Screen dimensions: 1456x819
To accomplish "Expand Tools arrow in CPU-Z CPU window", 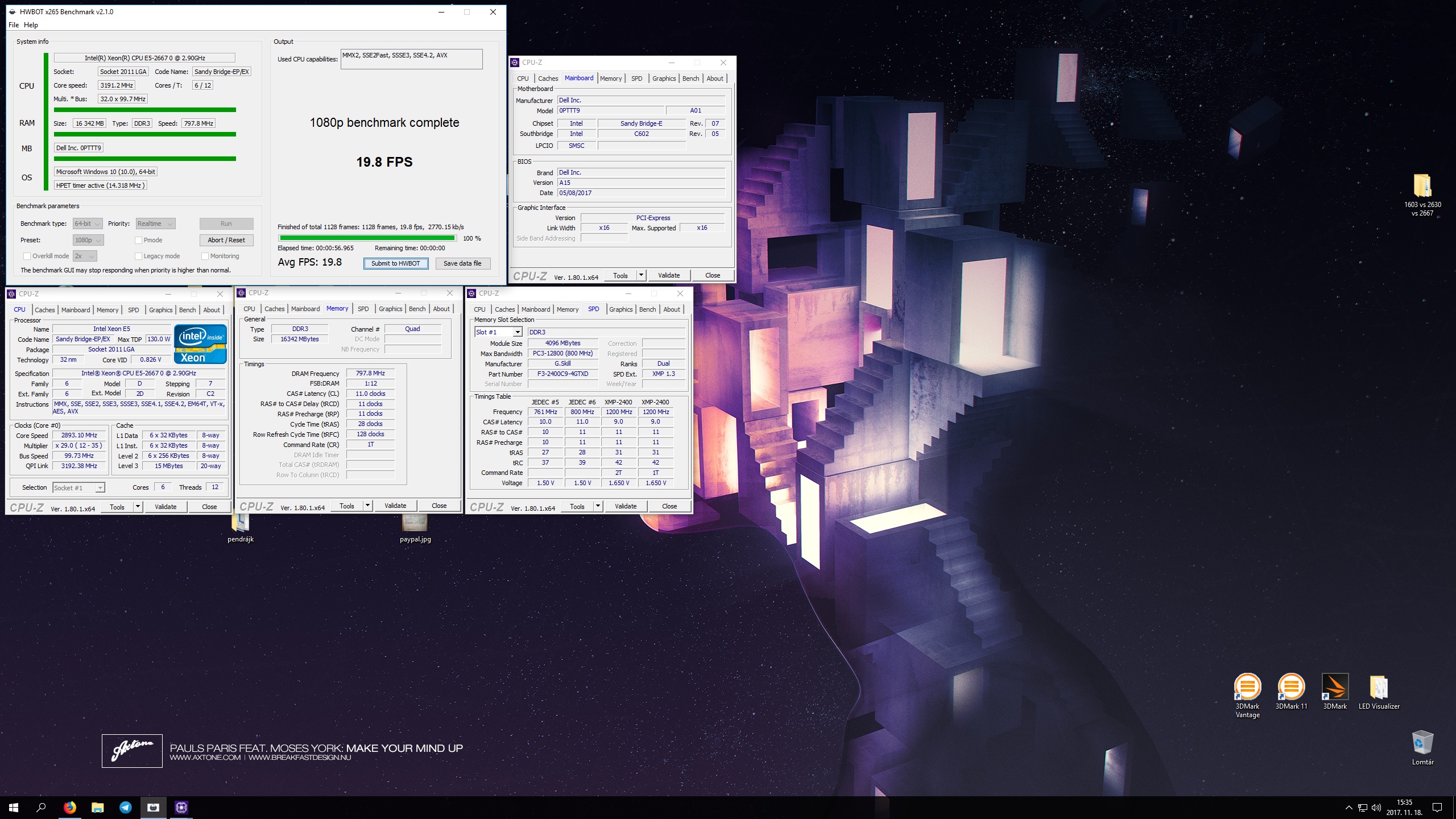I will [x=138, y=507].
